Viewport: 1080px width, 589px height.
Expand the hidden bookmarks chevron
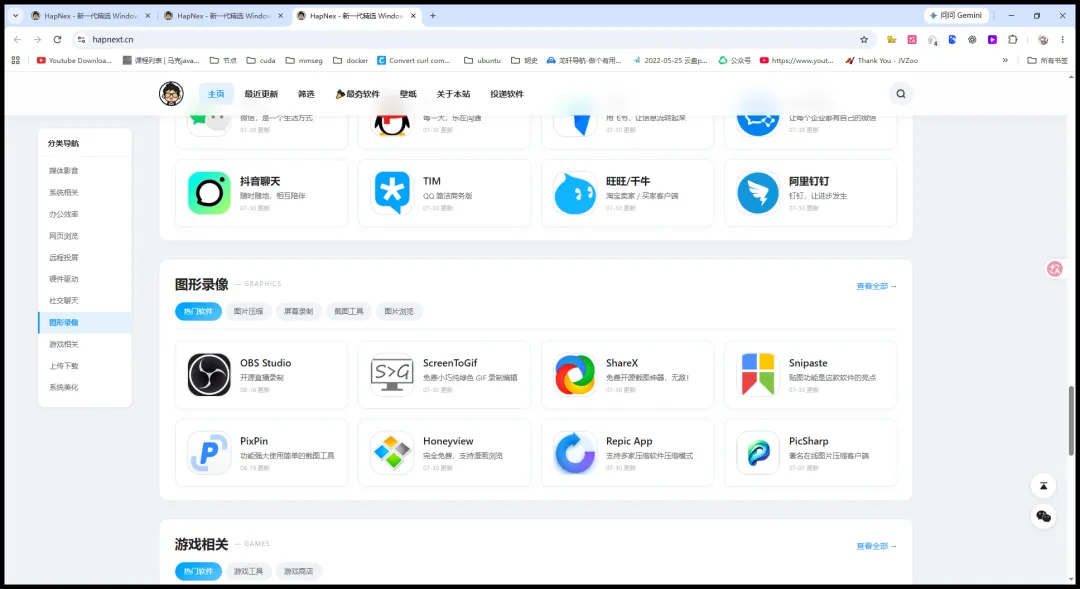(x=1005, y=61)
